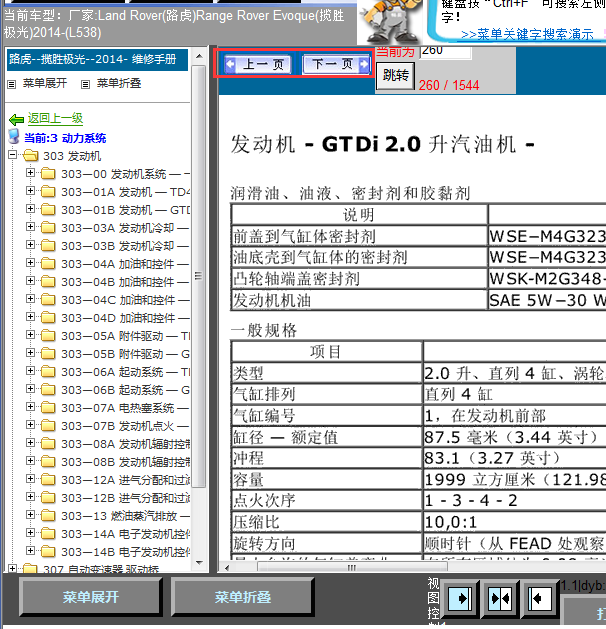Click view control left-arrow icon

[x=538, y=599]
